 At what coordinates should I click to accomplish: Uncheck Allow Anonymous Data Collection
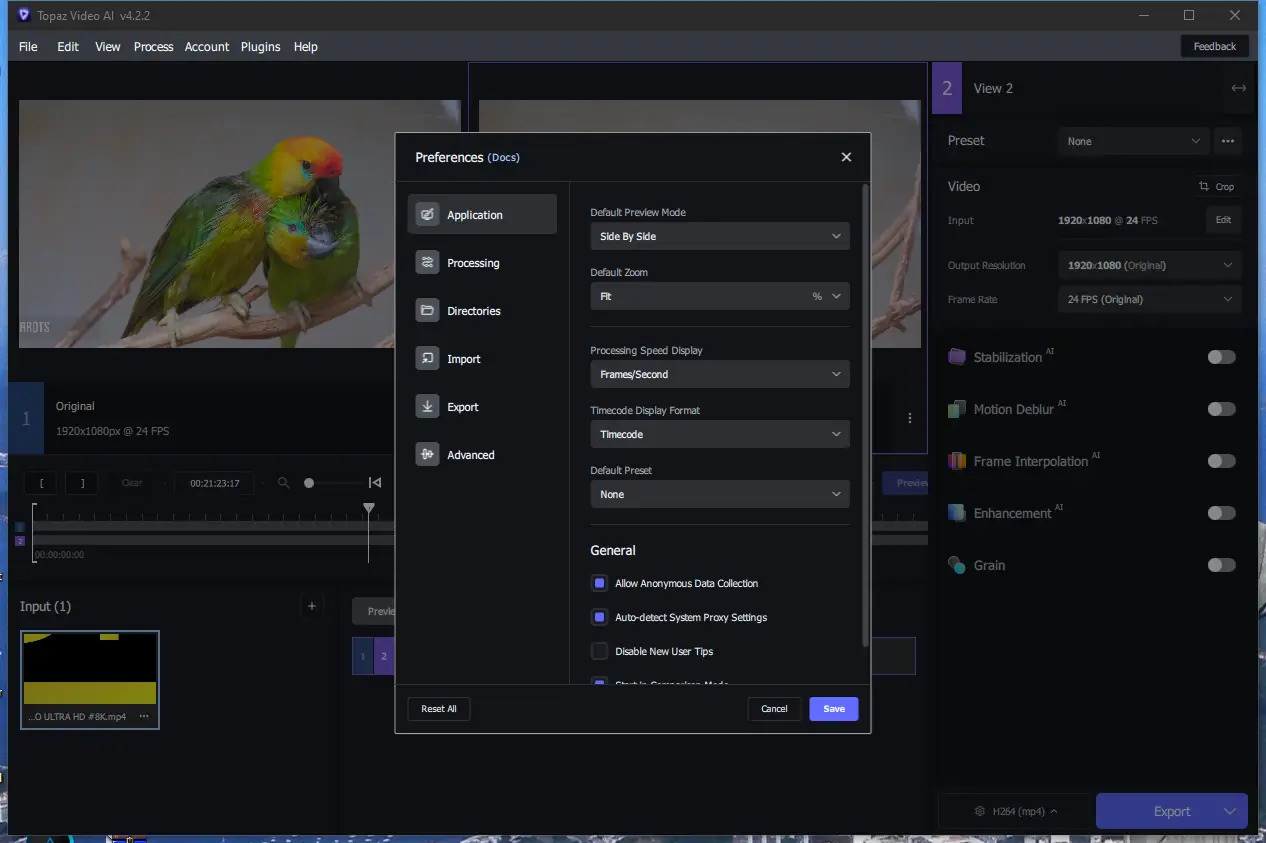[600, 583]
